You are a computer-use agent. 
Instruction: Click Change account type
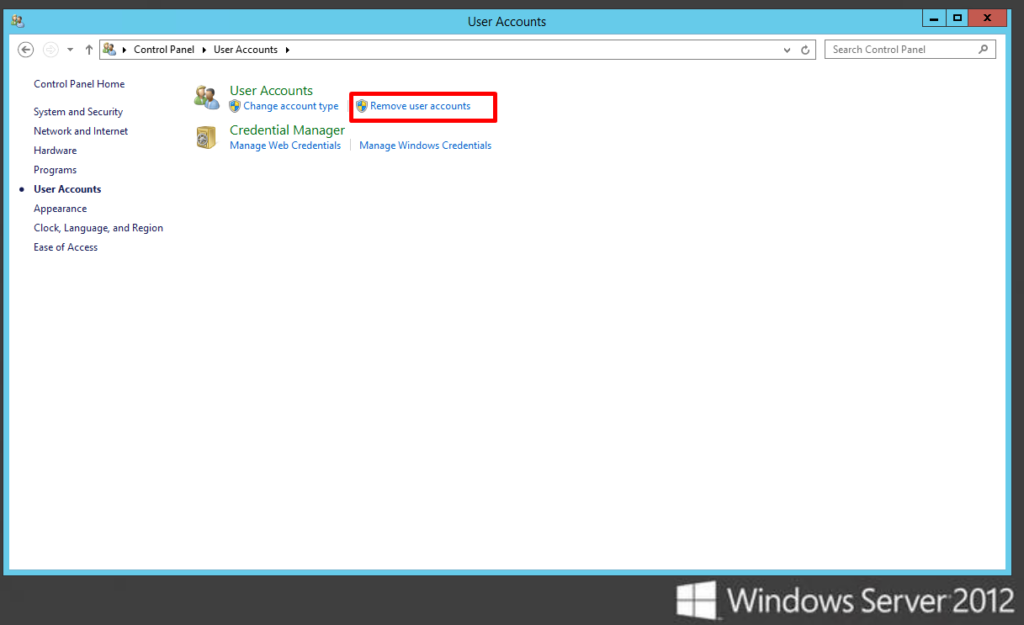point(291,106)
